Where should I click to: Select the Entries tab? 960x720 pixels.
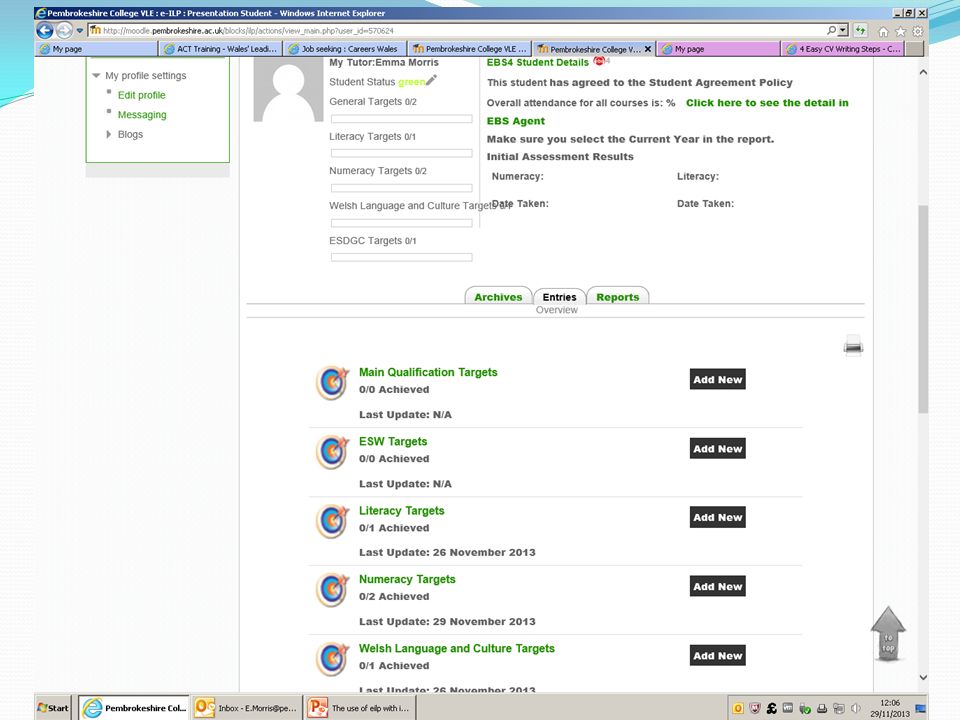(x=559, y=296)
